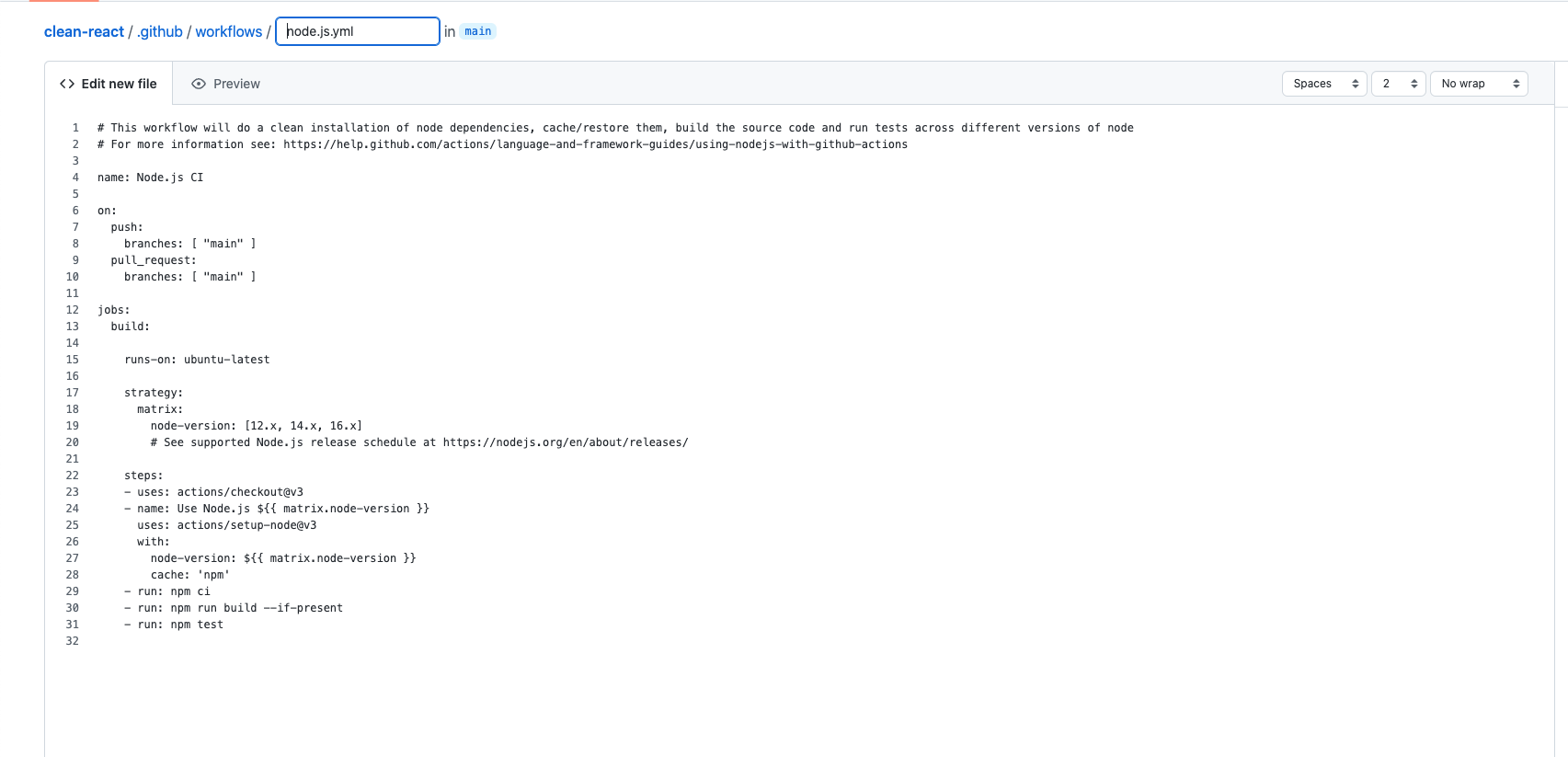Screen dimensions: 1568x757
Task: Click the 'runs-on: ubuntu-latest' line
Action: point(197,360)
